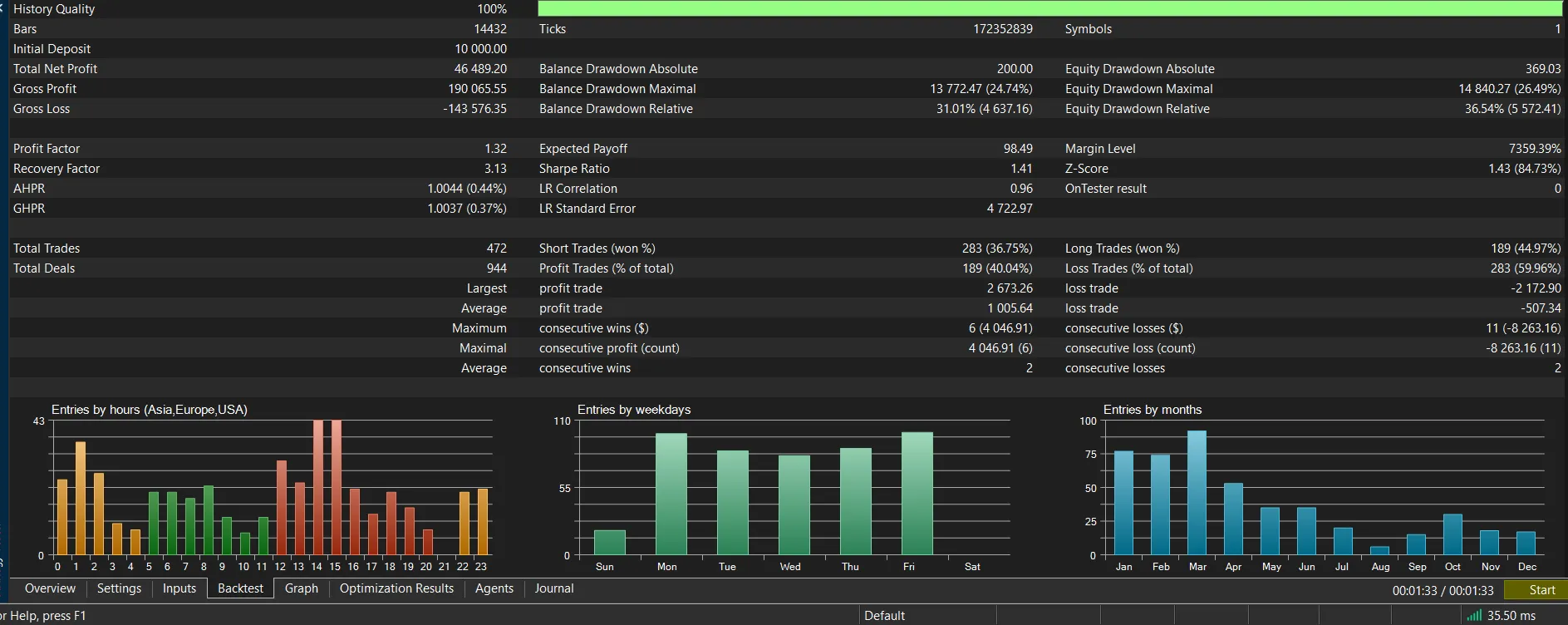Select the Equity Drawdown Maximal row
Screen dimensions: 1568x625
[x=1313, y=89]
